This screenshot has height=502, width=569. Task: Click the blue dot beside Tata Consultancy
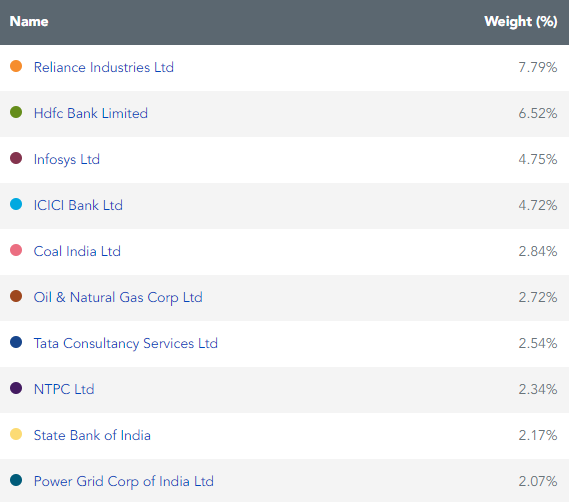click(x=16, y=342)
